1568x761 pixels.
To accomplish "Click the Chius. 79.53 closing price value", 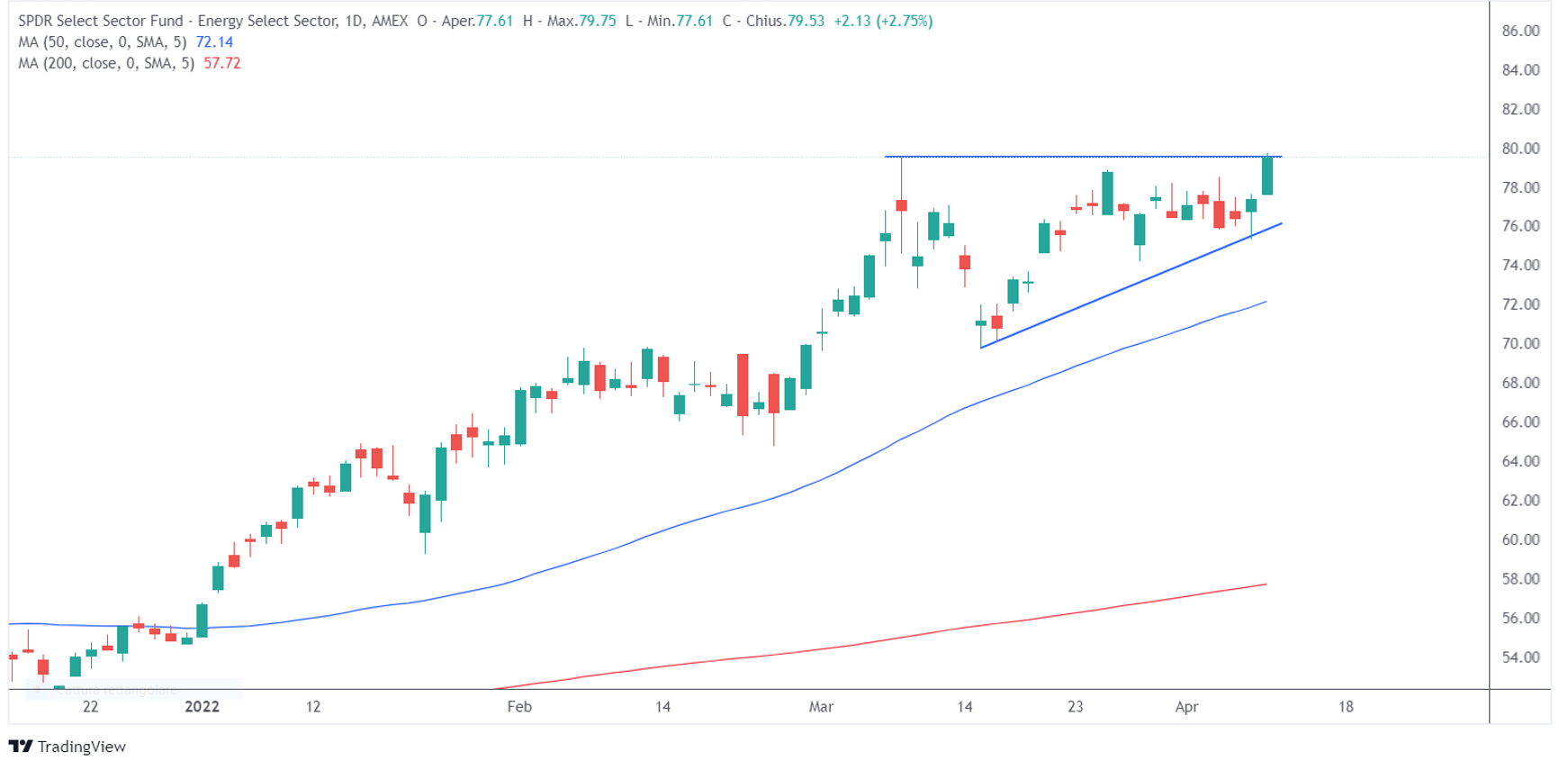I will (785, 21).
